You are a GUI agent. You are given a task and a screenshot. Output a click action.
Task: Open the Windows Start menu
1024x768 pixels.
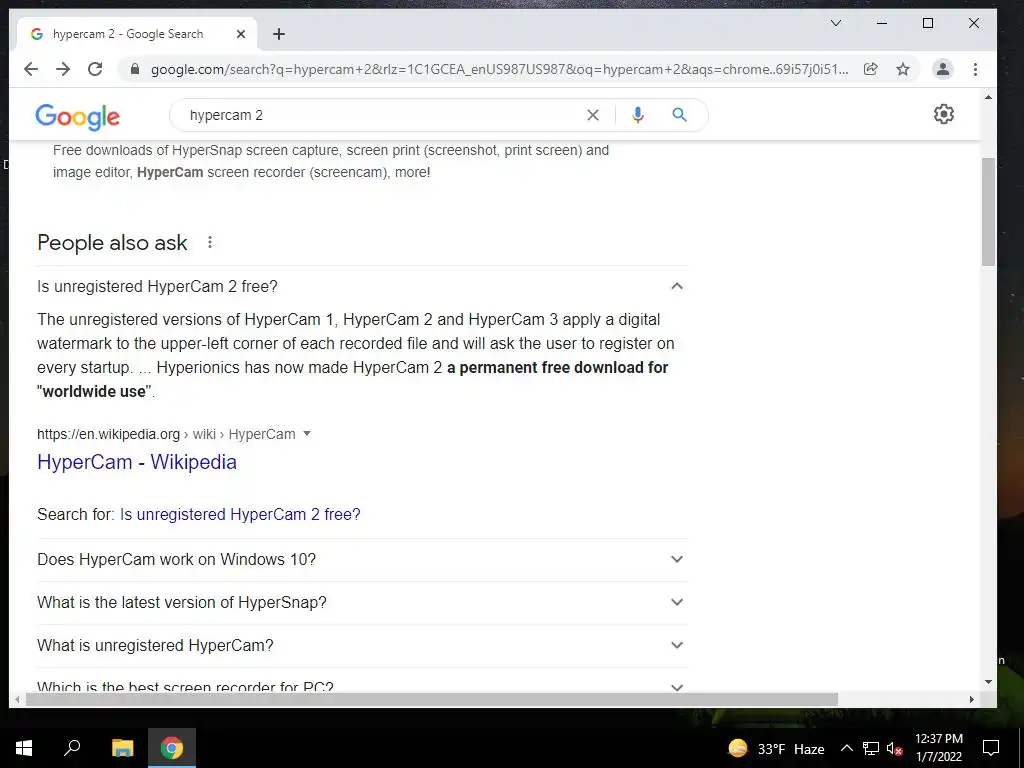coord(24,748)
